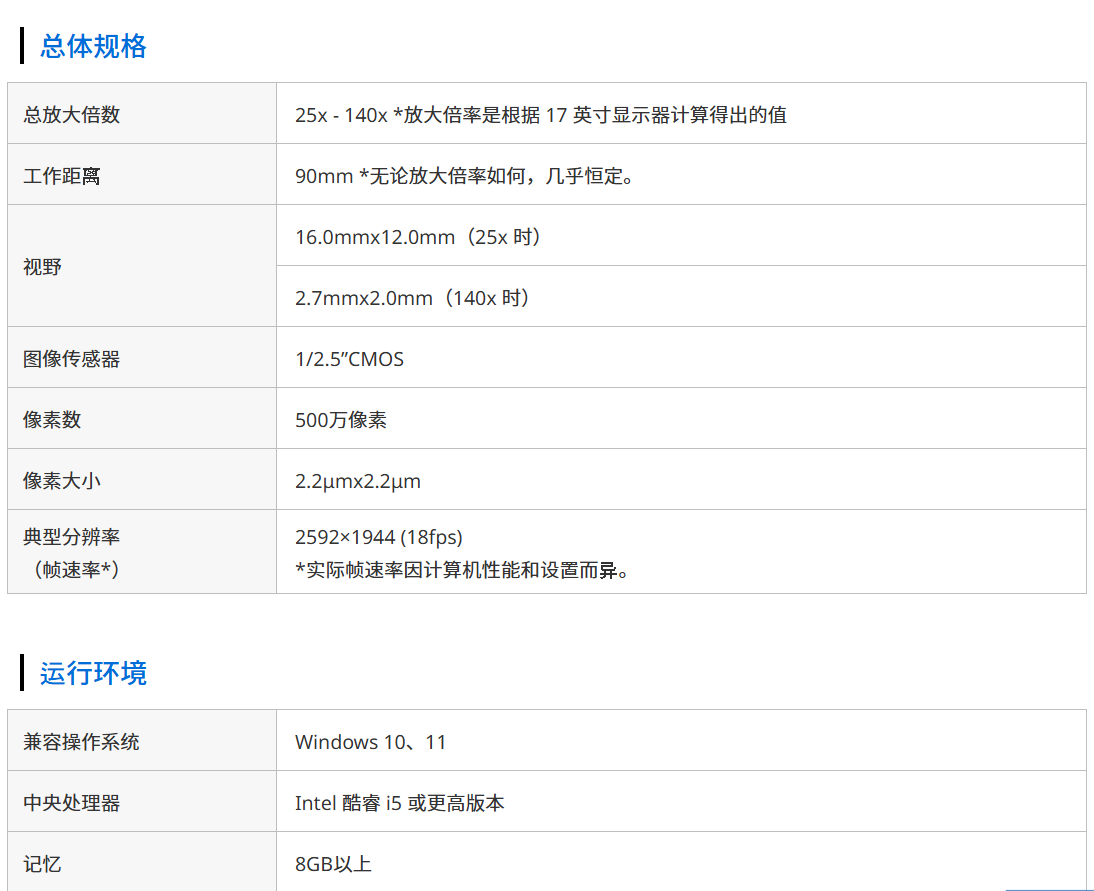This screenshot has height=891, width=1094.
Task: Select the 视野 row label
Action: click(42, 267)
